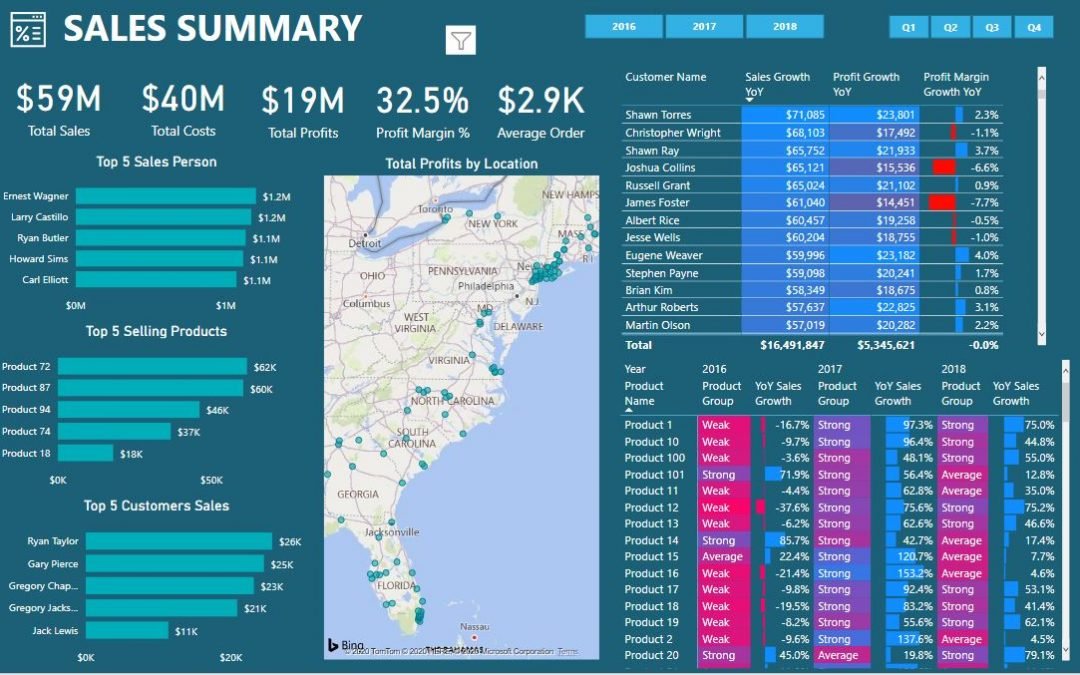
Task: Click Product 20 row label
Action: [x=651, y=656]
